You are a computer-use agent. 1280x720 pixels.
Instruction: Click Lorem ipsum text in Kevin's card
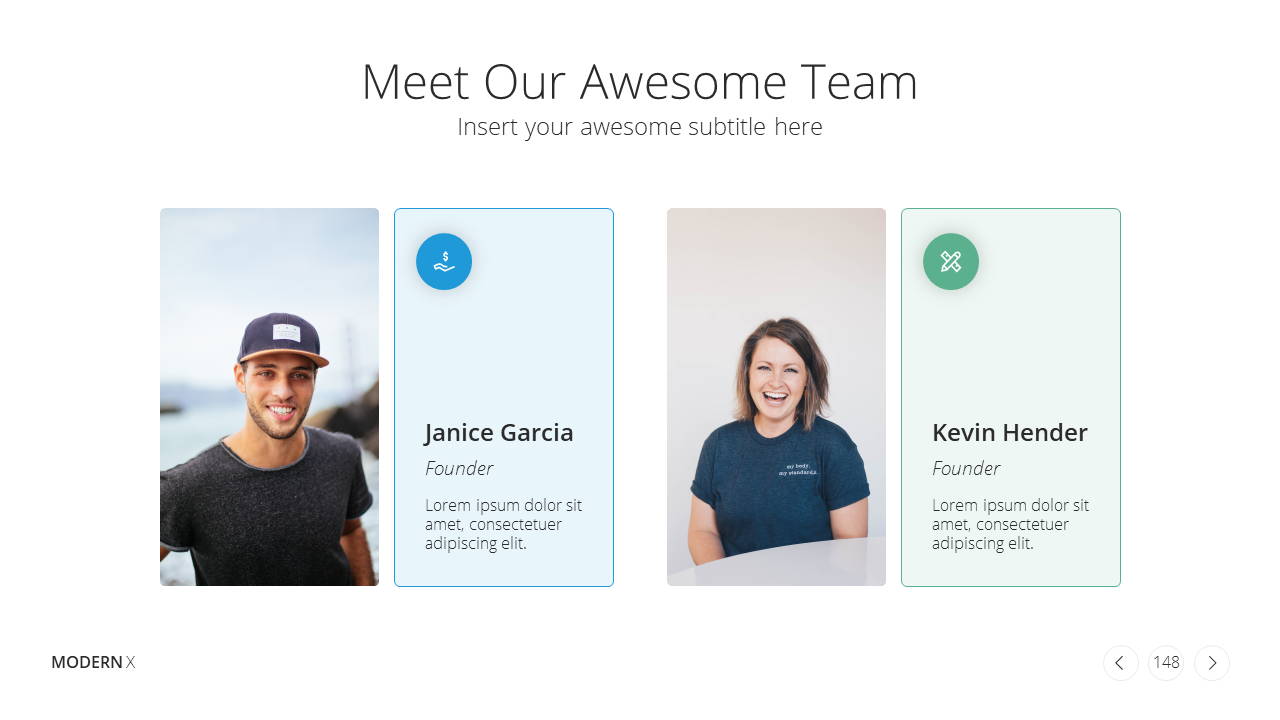tap(1010, 524)
